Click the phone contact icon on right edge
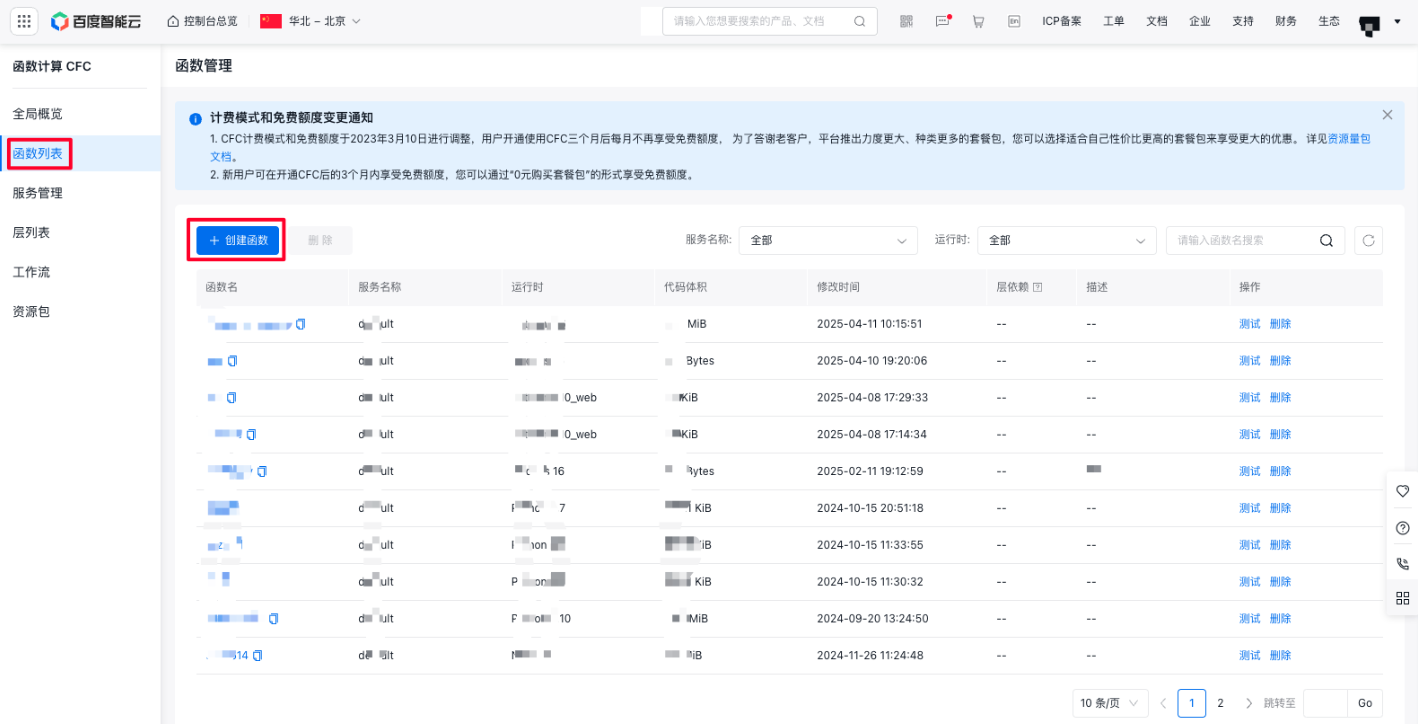The width and height of the screenshot is (1418, 724). [x=1402, y=563]
